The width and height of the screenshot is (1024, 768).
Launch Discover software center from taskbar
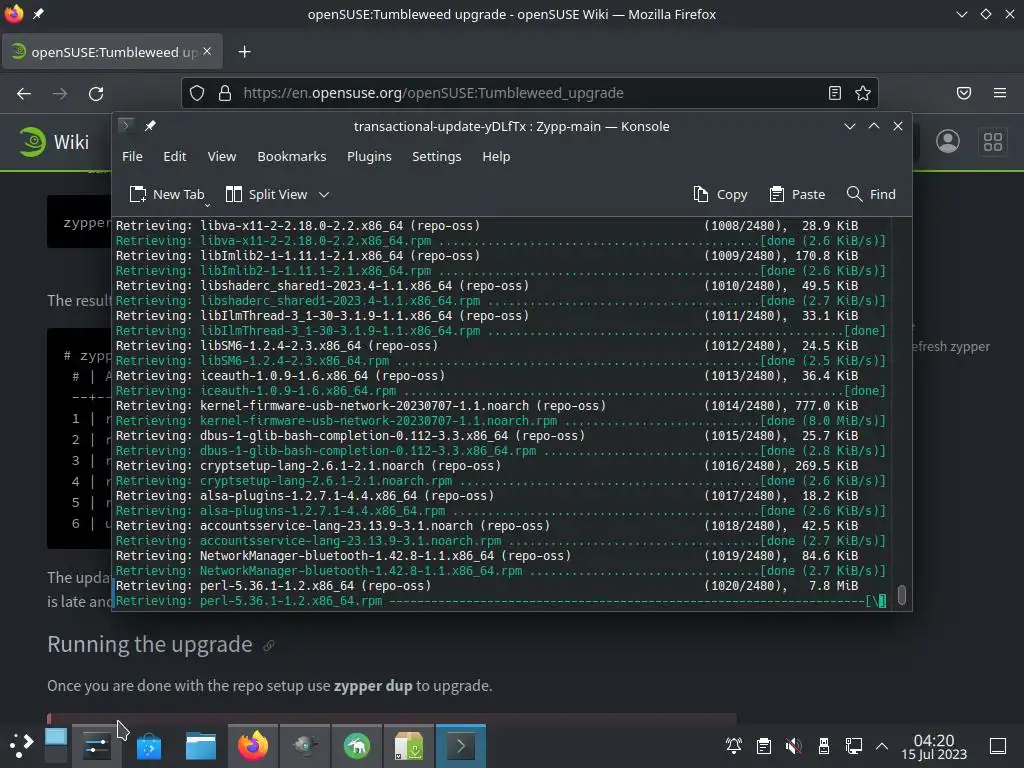pyautogui.click(x=149, y=746)
